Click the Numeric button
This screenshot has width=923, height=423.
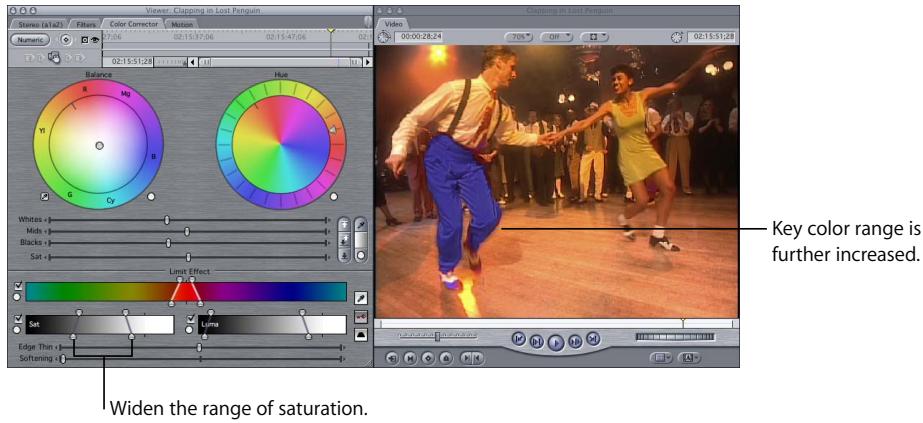tap(29, 40)
